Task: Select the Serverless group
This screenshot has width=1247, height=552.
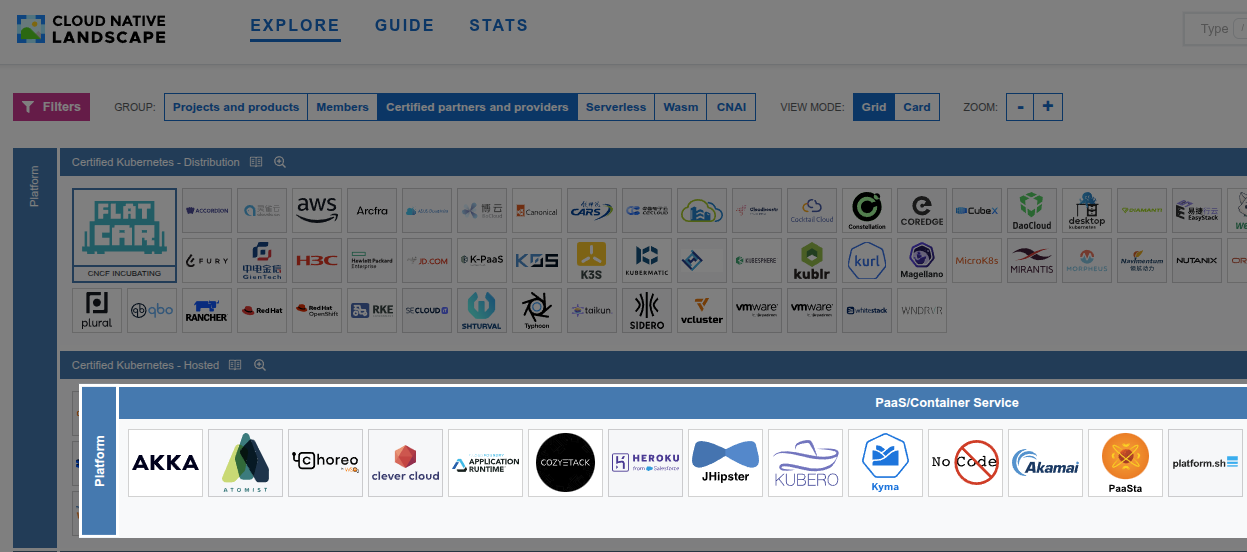Action: tap(616, 107)
